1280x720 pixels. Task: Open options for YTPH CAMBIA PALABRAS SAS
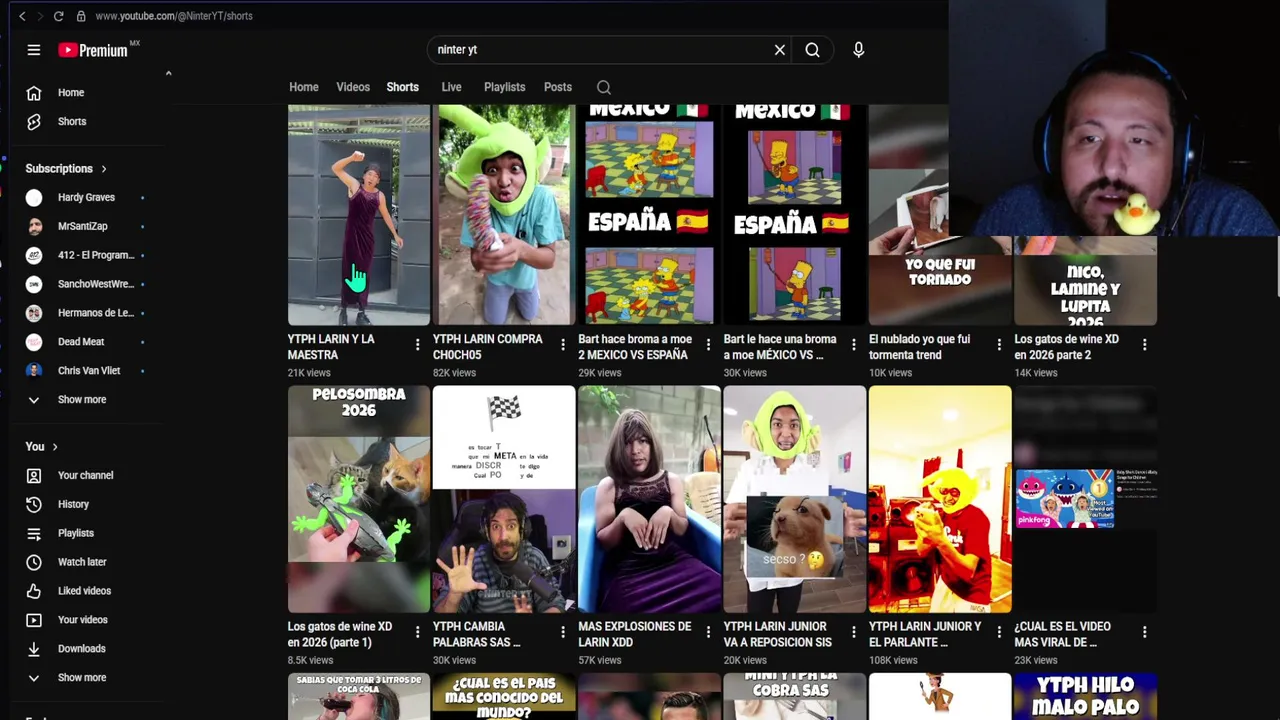(x=563, y=632)
